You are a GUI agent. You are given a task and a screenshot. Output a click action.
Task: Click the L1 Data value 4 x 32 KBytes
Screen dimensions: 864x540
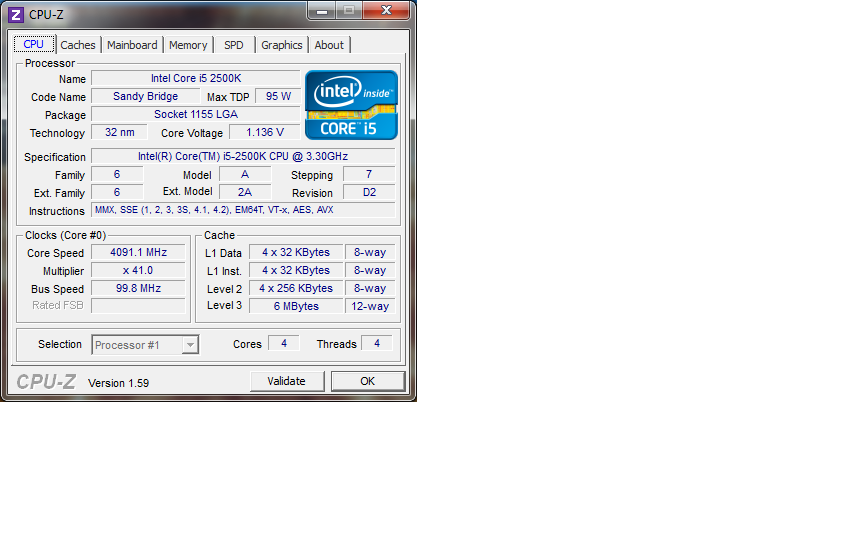[x=296, y=252]
